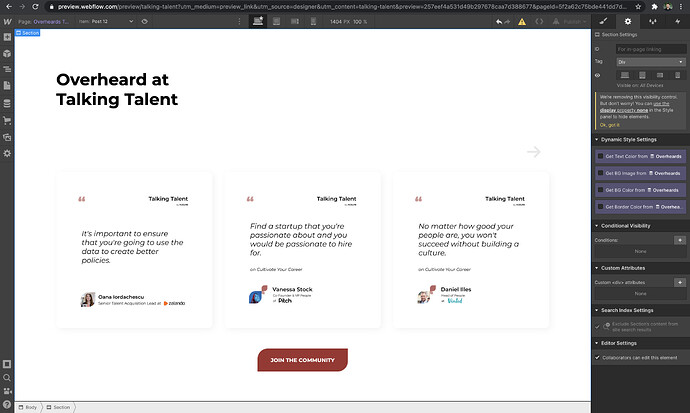Open the browser extensions puzzle icon
This screenshot has width=690, height=413.
click(655, 7)
